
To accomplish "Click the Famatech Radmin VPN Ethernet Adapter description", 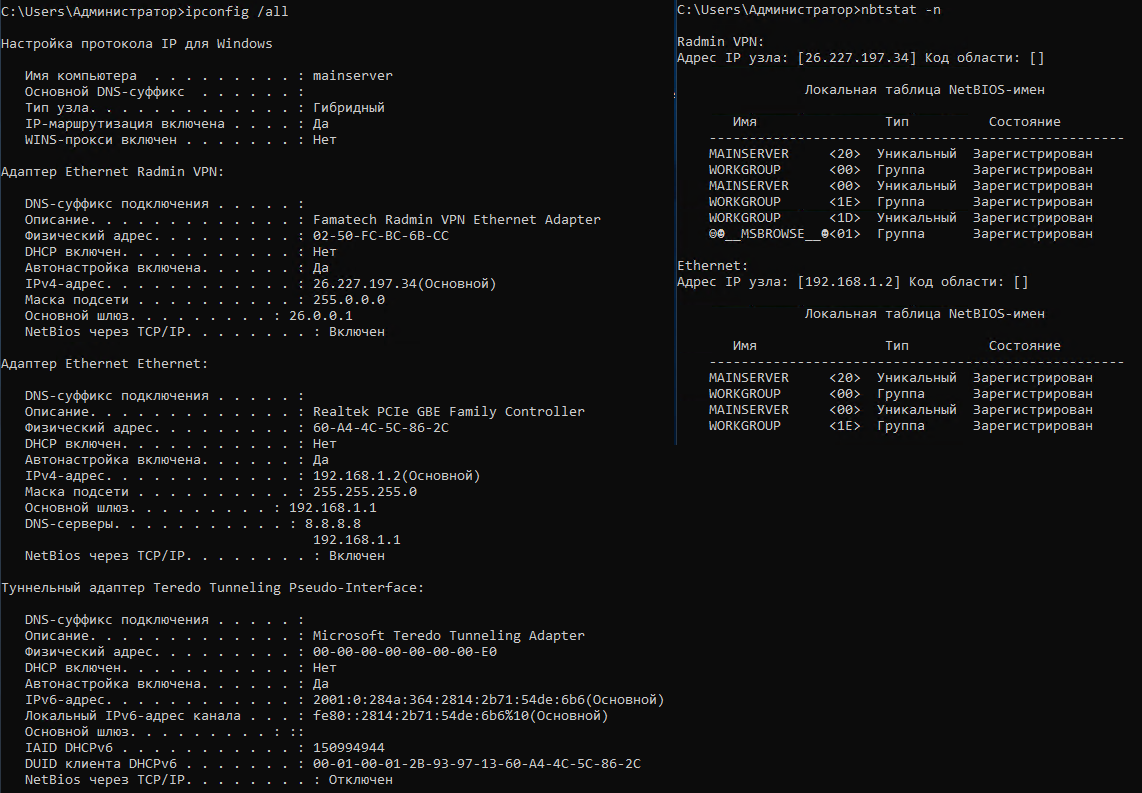I will [x=456, y=220].
